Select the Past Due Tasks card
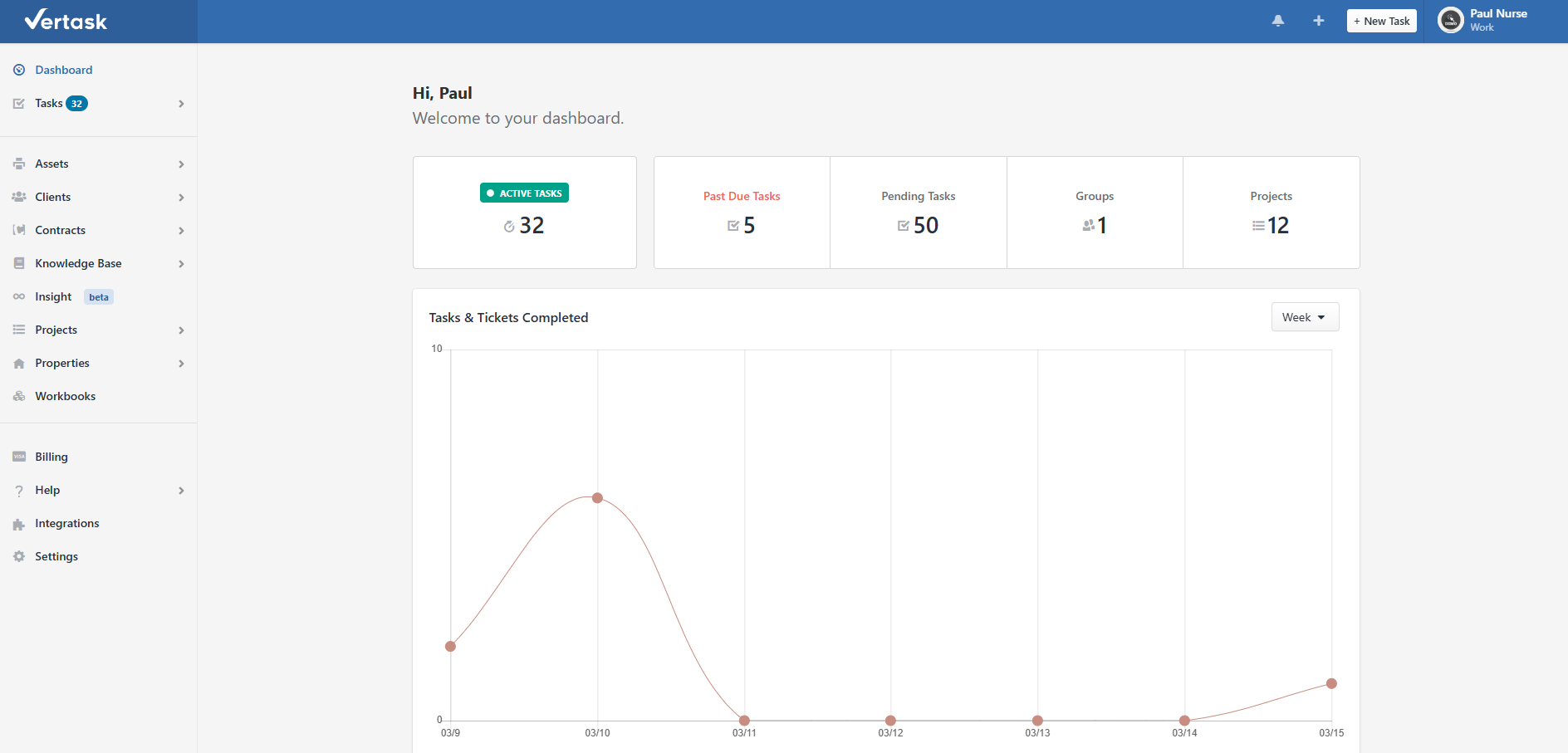The image size is (1568, 753). 742,212
